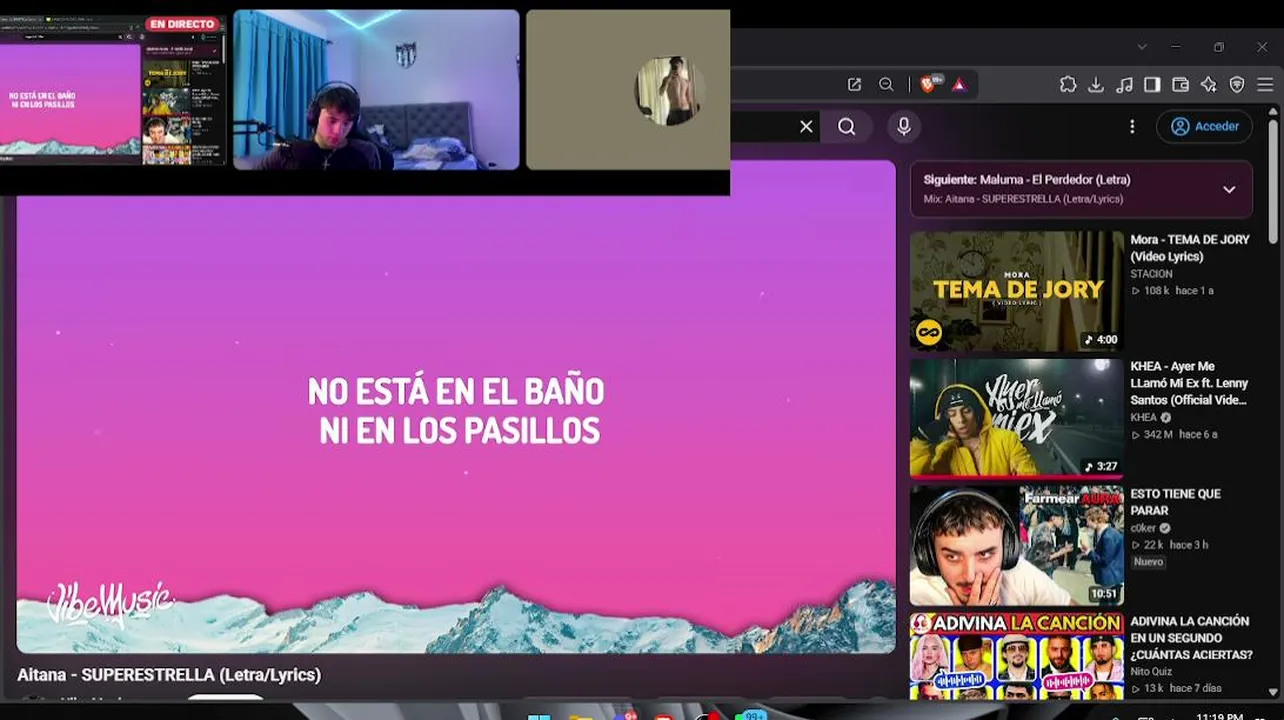The width and height of the screenshot is (1284, 720).
Task: Click the Nito Quiz channel name
Action: tap(1153, 672)
